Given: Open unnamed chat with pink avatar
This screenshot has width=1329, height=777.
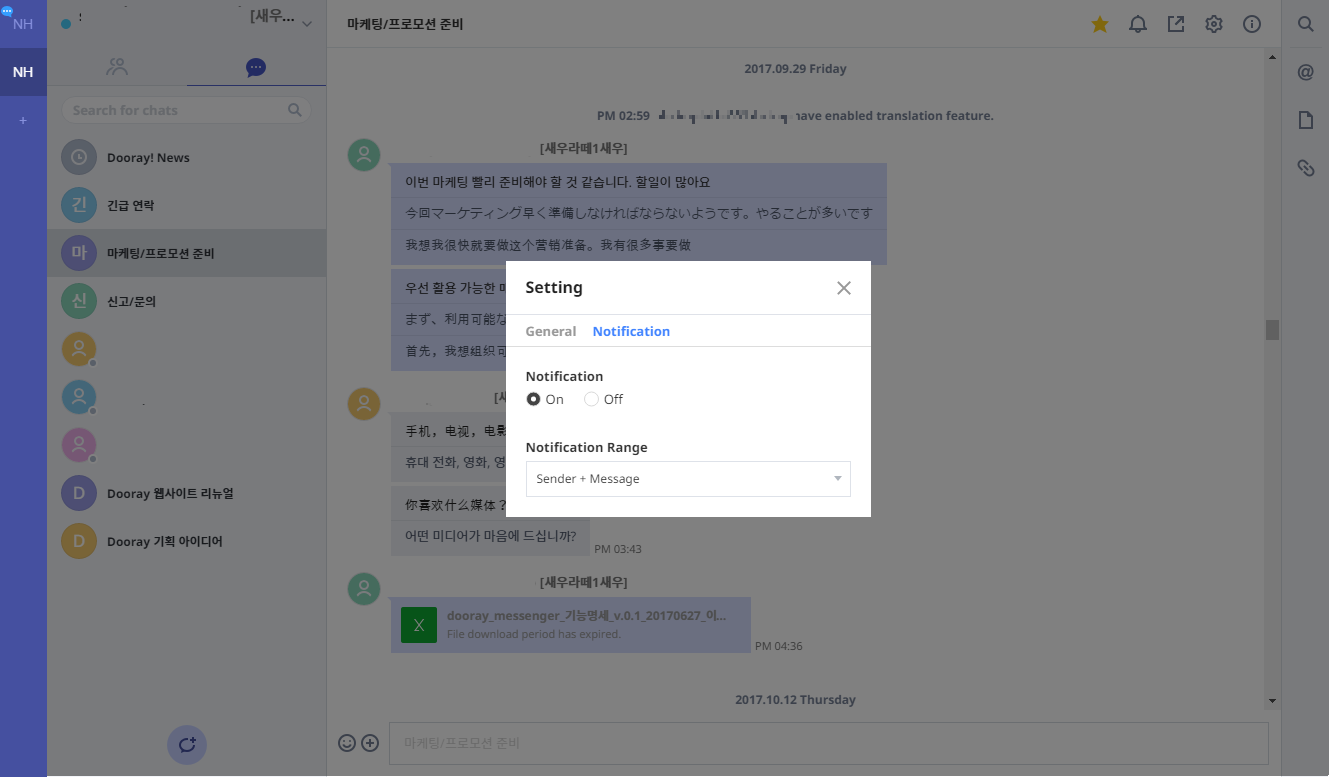Looking at the screenshot, I should 187,446.
